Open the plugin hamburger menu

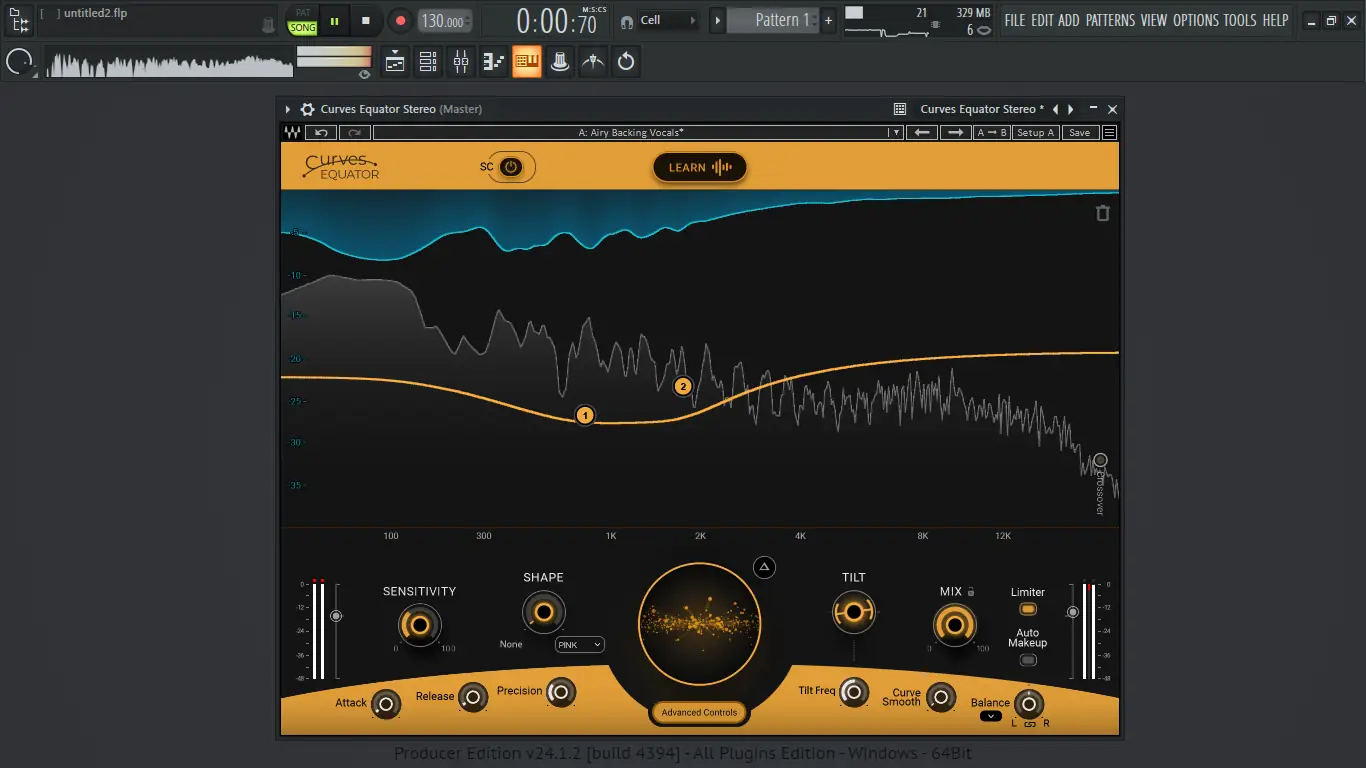point(1110,132)
